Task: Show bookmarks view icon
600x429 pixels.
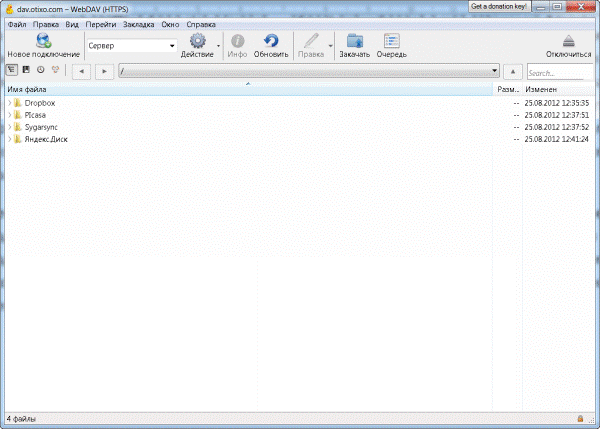Action: [26, 70]
